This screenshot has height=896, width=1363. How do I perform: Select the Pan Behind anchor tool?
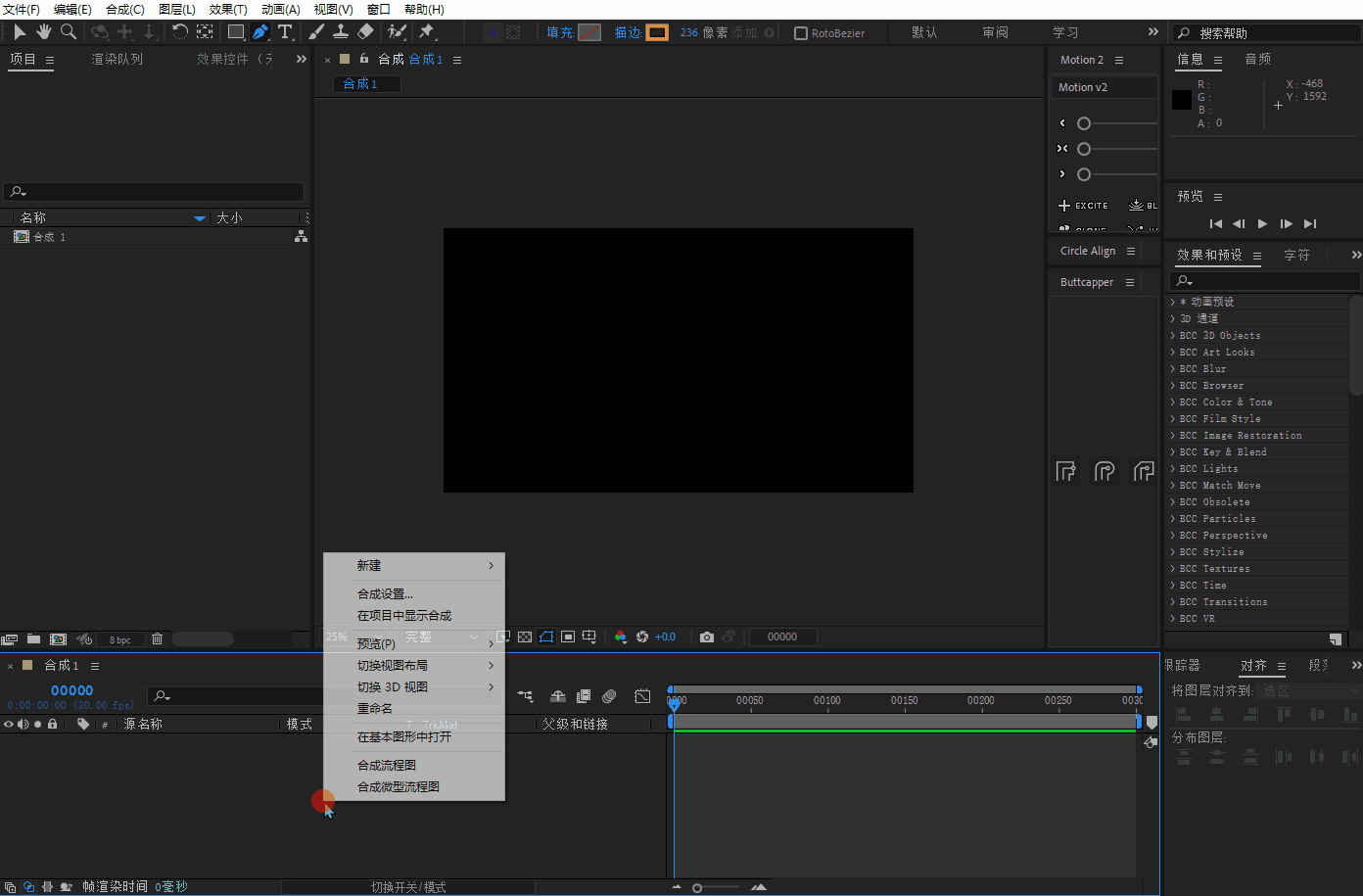click(x=205, y=32)
